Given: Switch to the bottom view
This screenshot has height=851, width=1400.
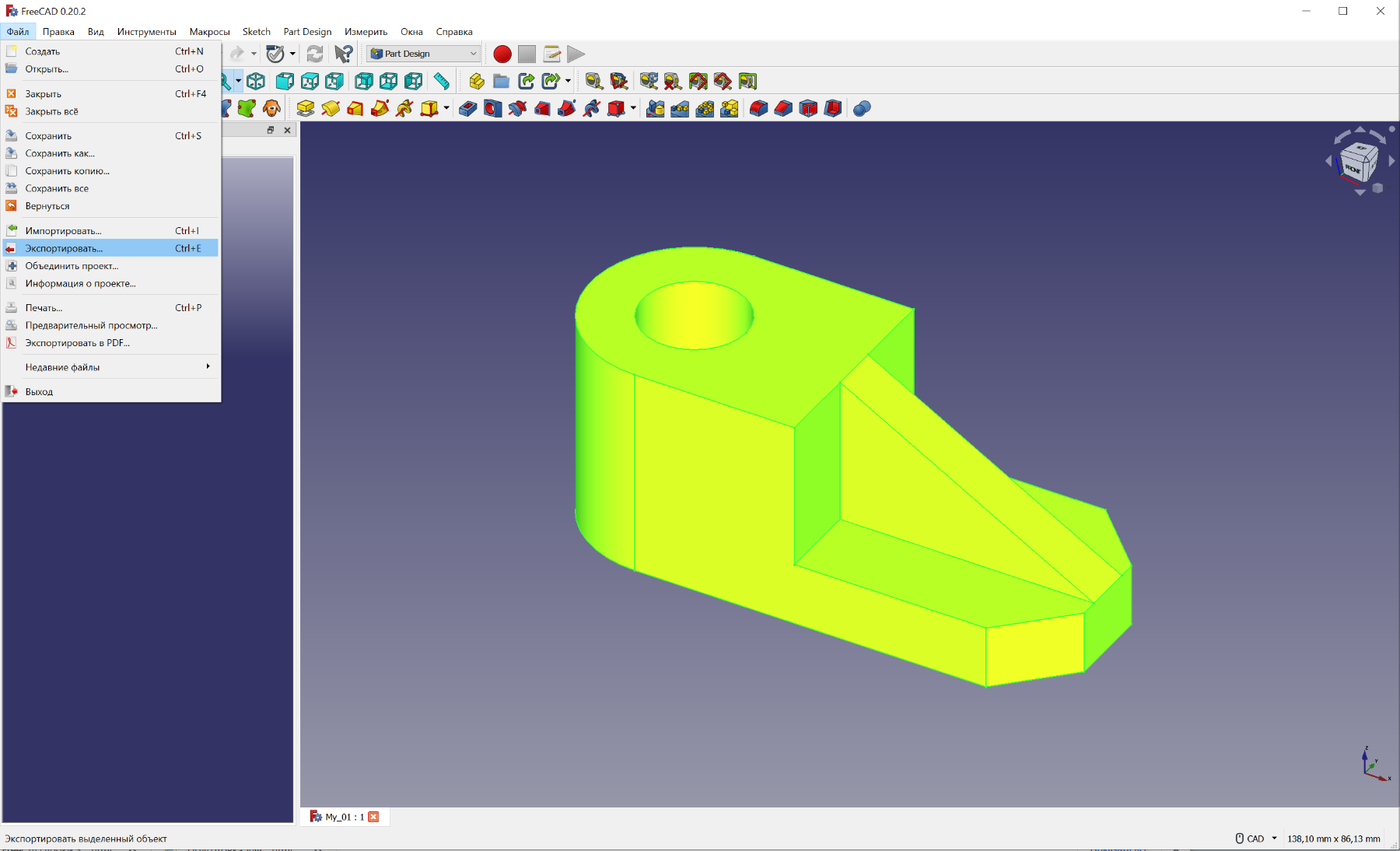Looking at the screenshot, I should [388, 81].
